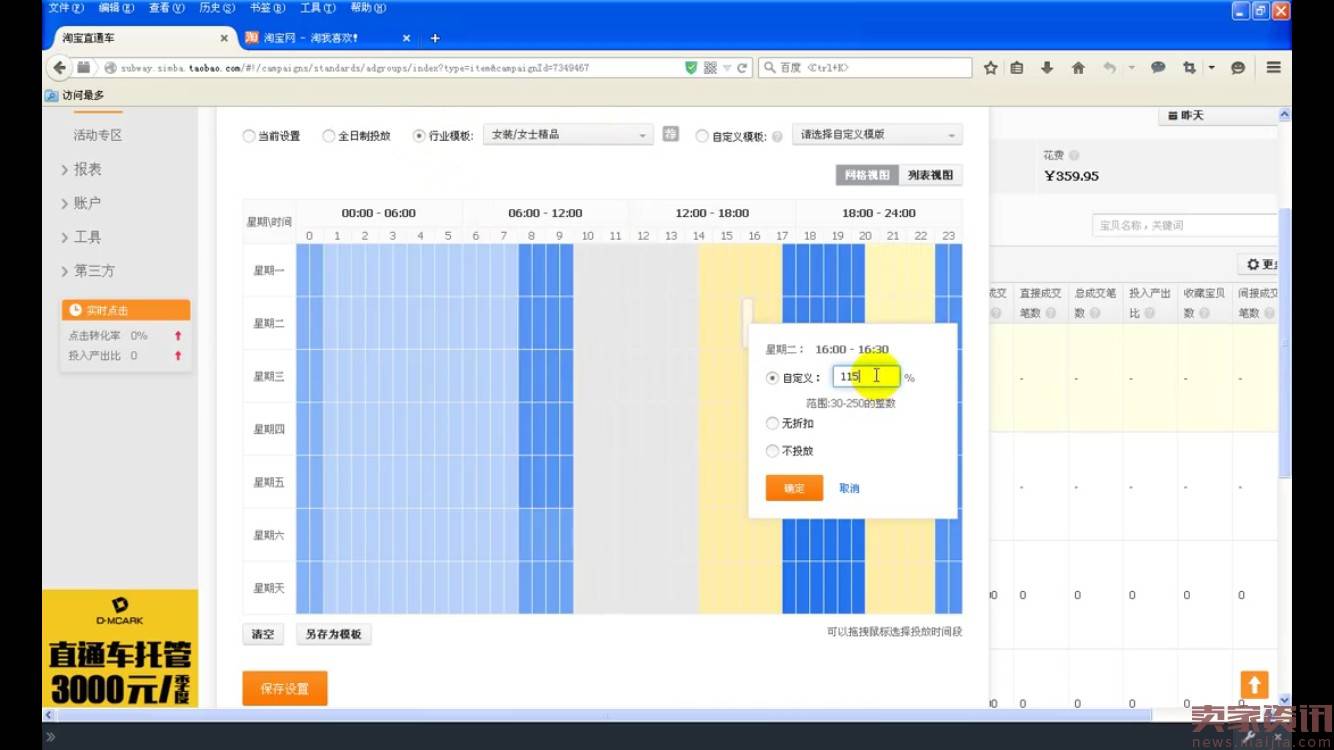1334x750 pixels.
Task: Click the 取消 cancel link
Action: point(849,488)
